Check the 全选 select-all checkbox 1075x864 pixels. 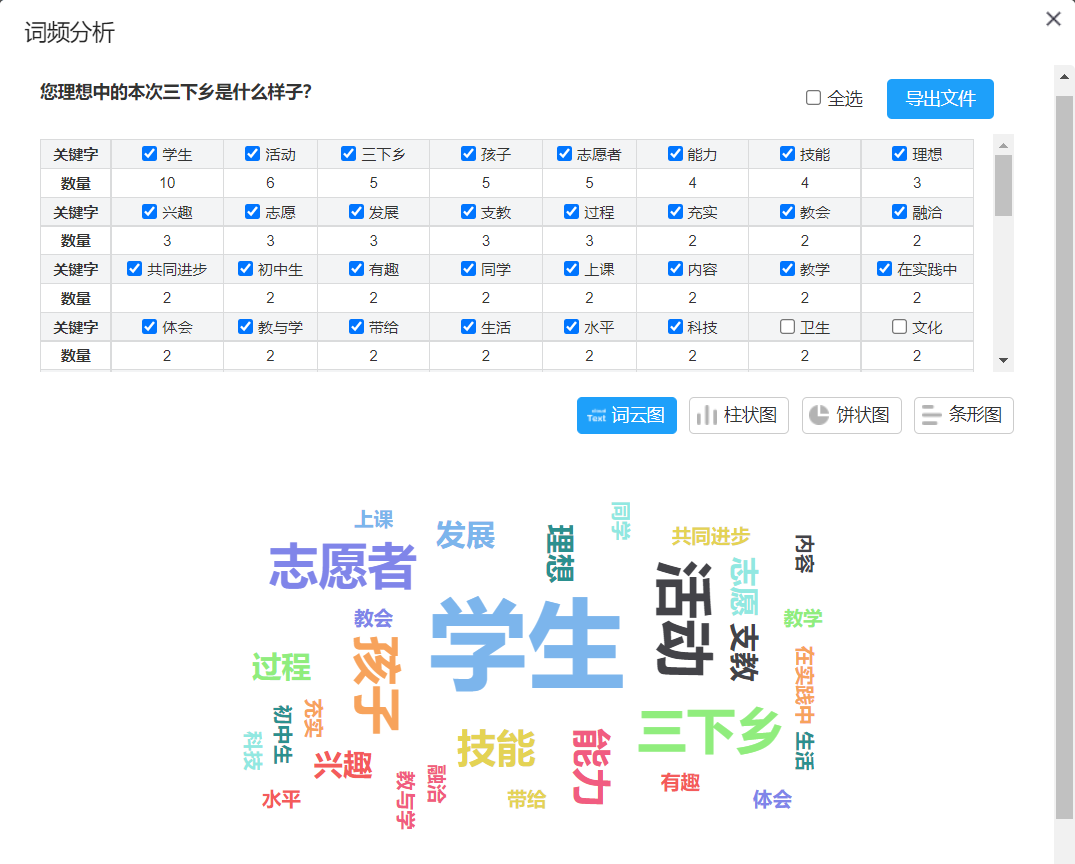[814, 98]
